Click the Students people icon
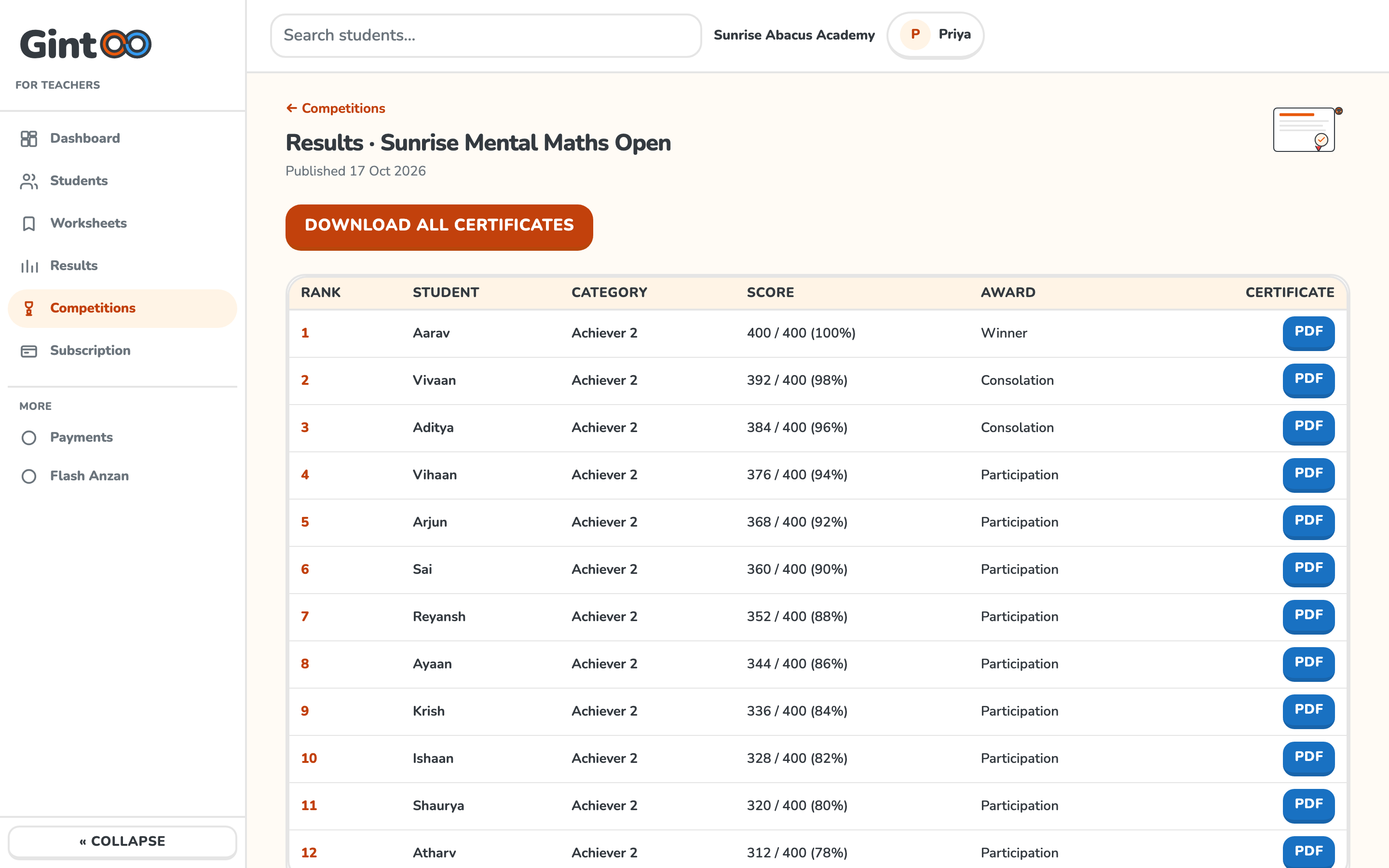This screenshot has height=868, width=1389. [x=29, y=181]
